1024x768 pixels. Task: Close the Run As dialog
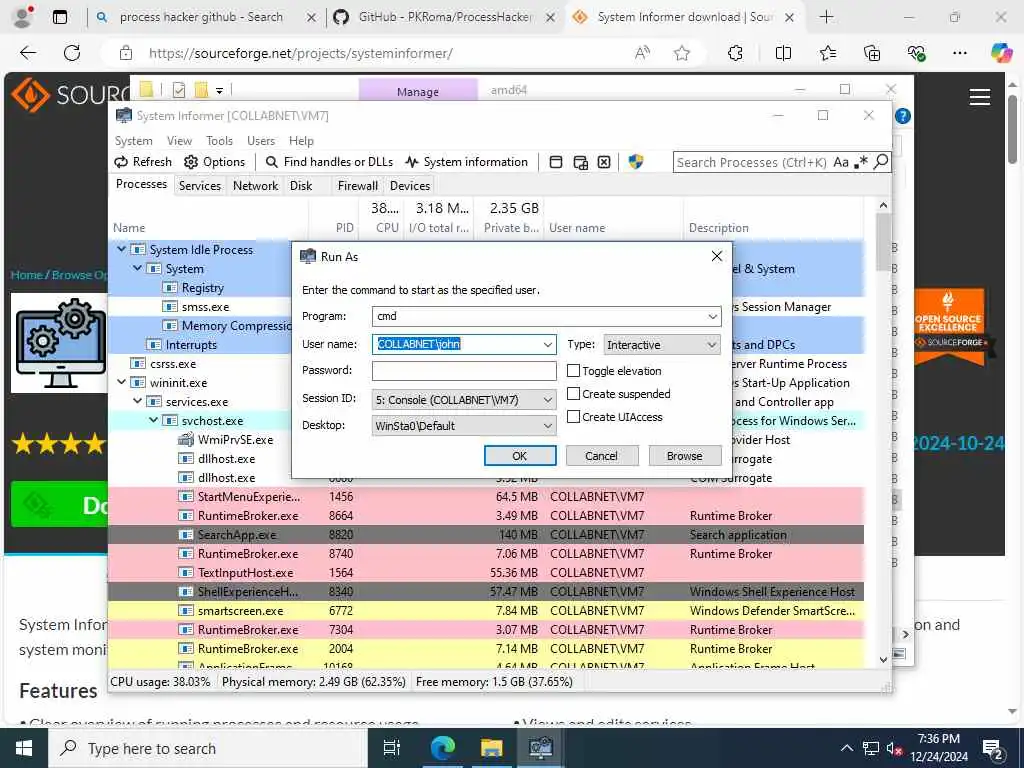point(716,256)
